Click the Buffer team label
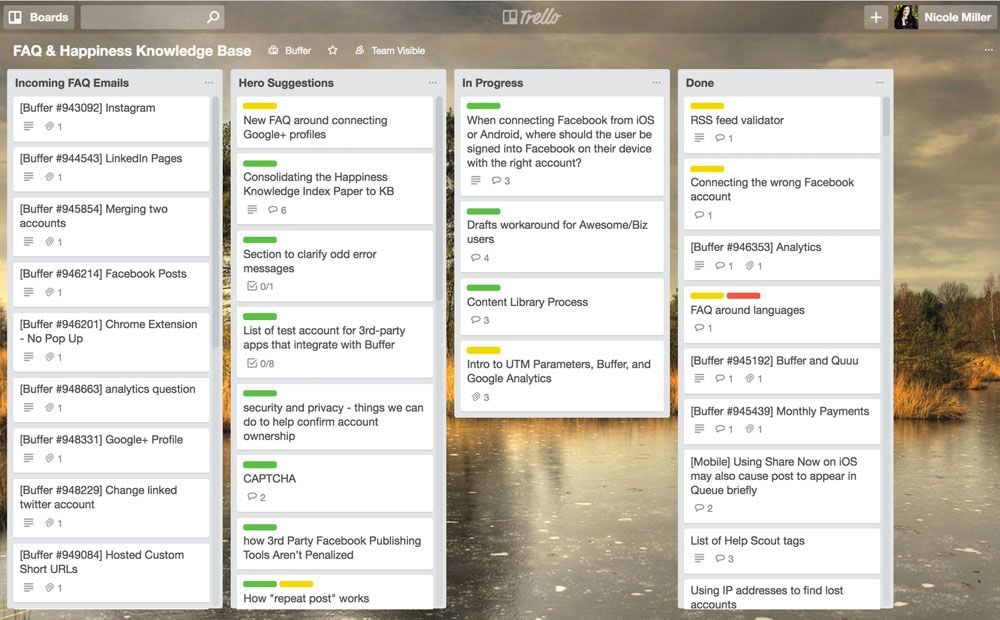Screen dimensions: 1000x620 tap(290, 50)
